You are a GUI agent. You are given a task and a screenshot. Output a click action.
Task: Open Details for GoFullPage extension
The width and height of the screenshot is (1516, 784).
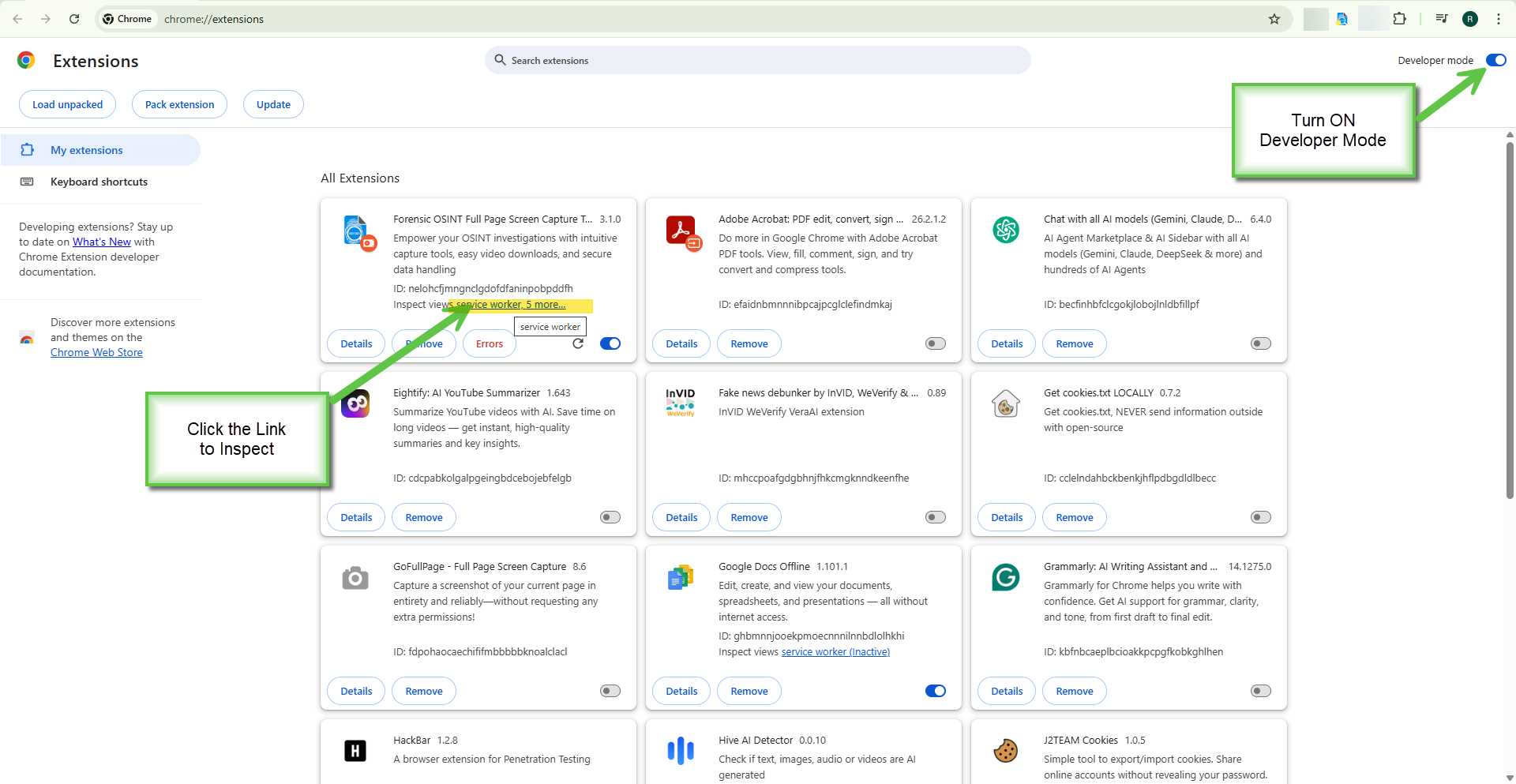356,691
